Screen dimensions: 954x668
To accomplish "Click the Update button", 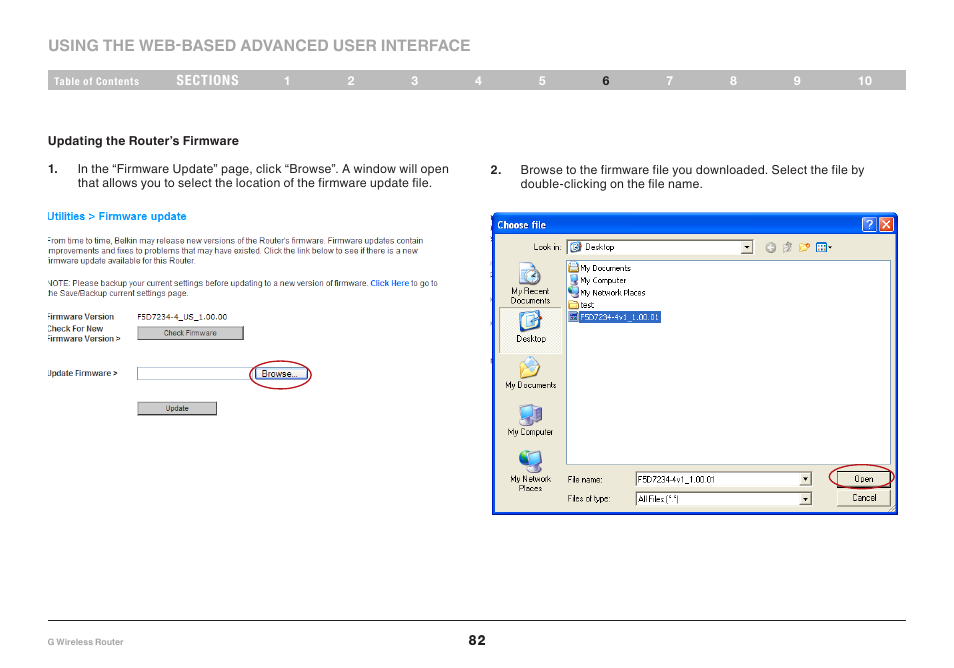I will pyautogui.click(x=177, y=408).
